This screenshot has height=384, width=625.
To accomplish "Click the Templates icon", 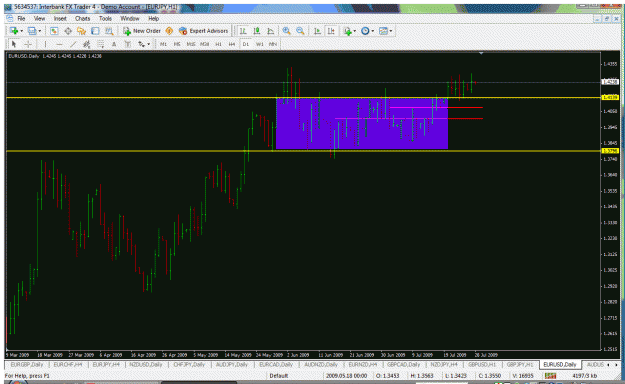I will 383,31.
